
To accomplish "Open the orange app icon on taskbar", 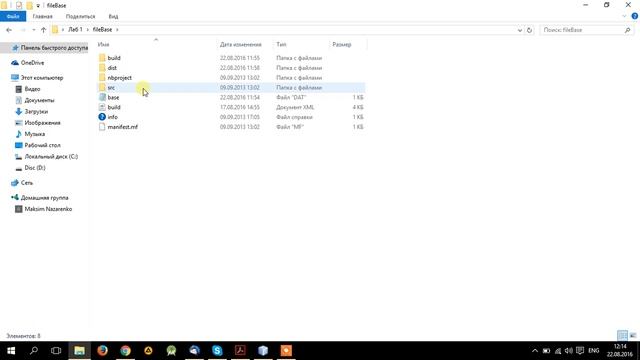I will (x=286, y=351).
